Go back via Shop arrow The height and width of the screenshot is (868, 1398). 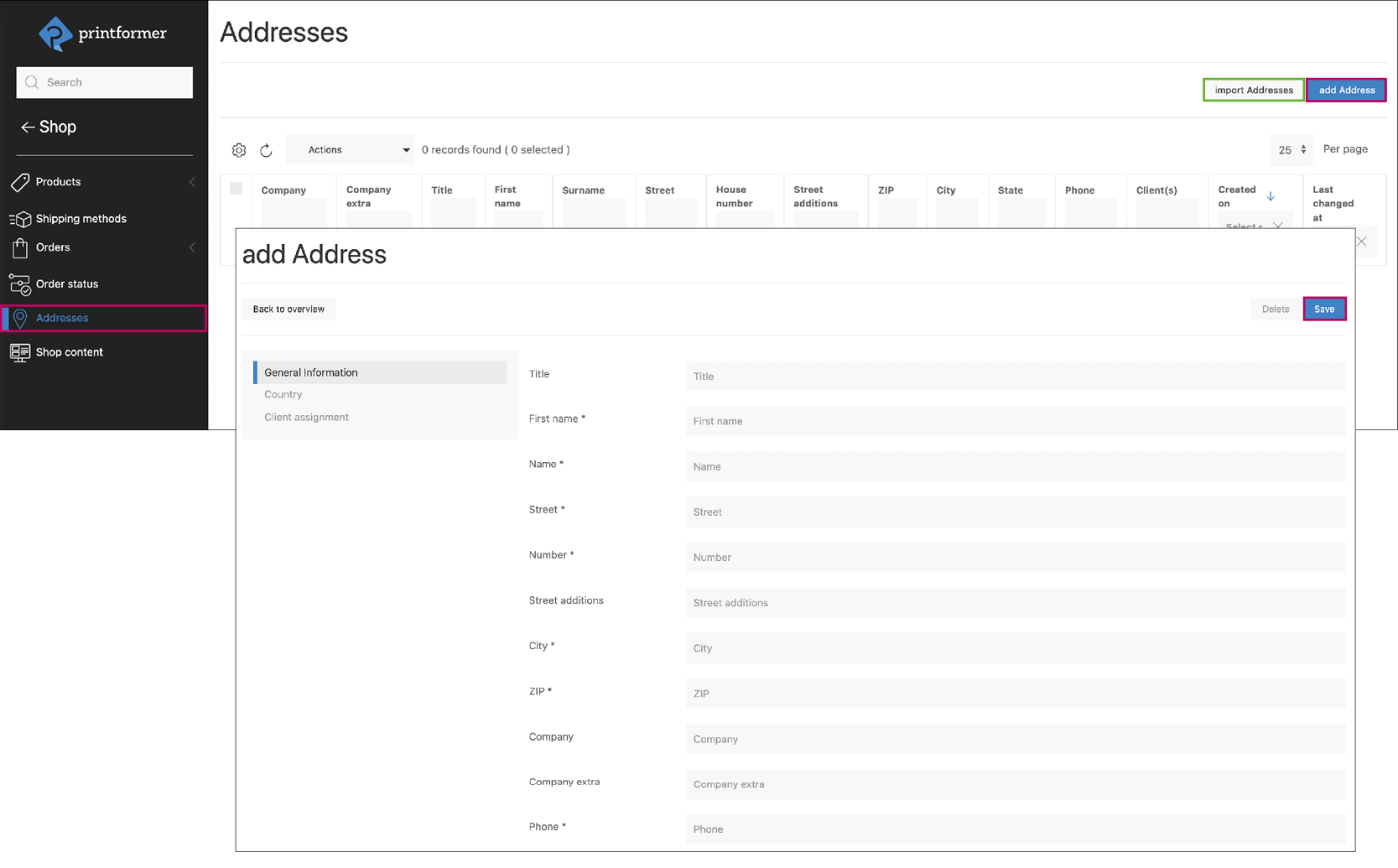pyautogui.click(x=28, y=127)
